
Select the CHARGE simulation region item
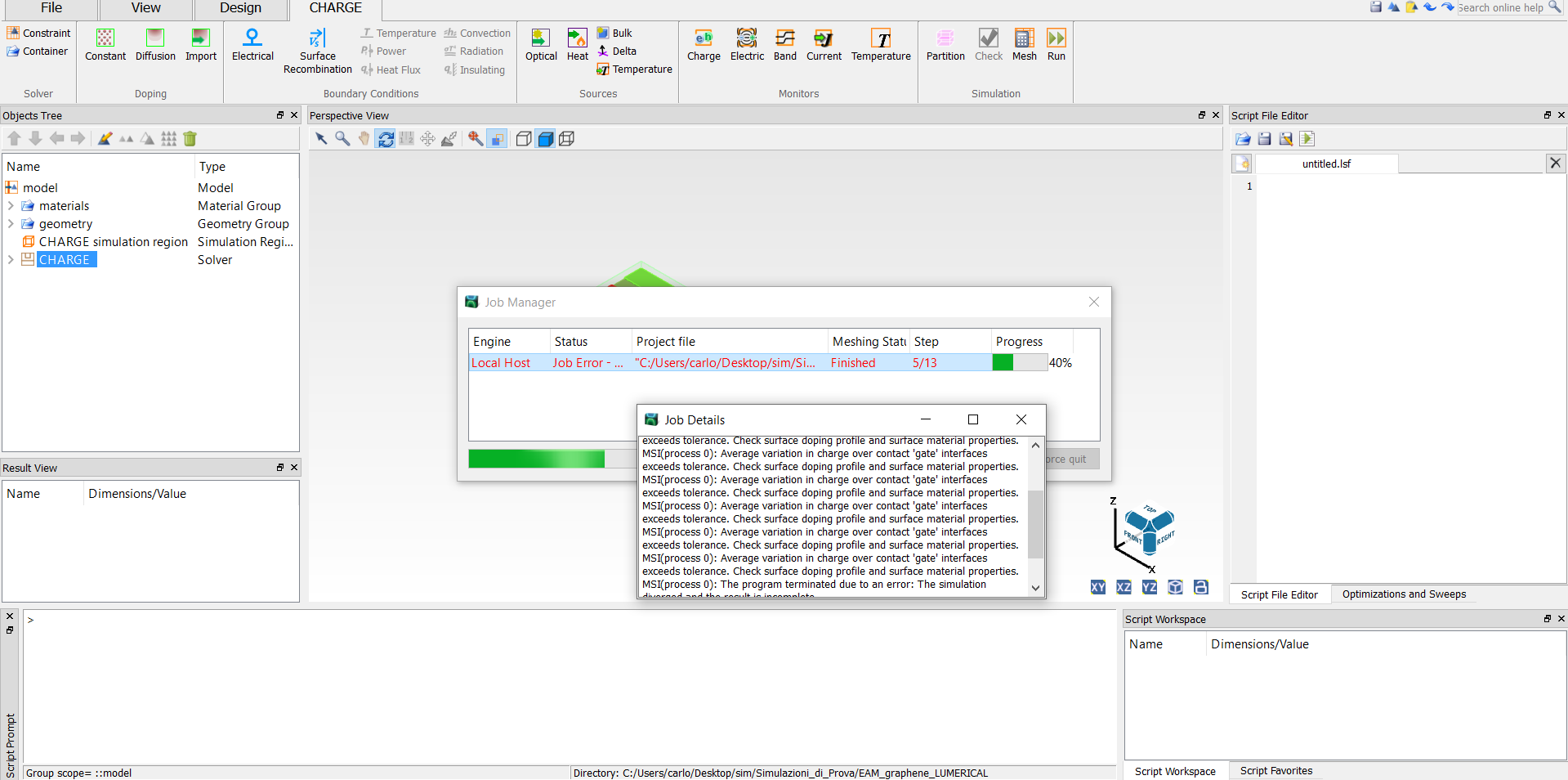(113, 242)
